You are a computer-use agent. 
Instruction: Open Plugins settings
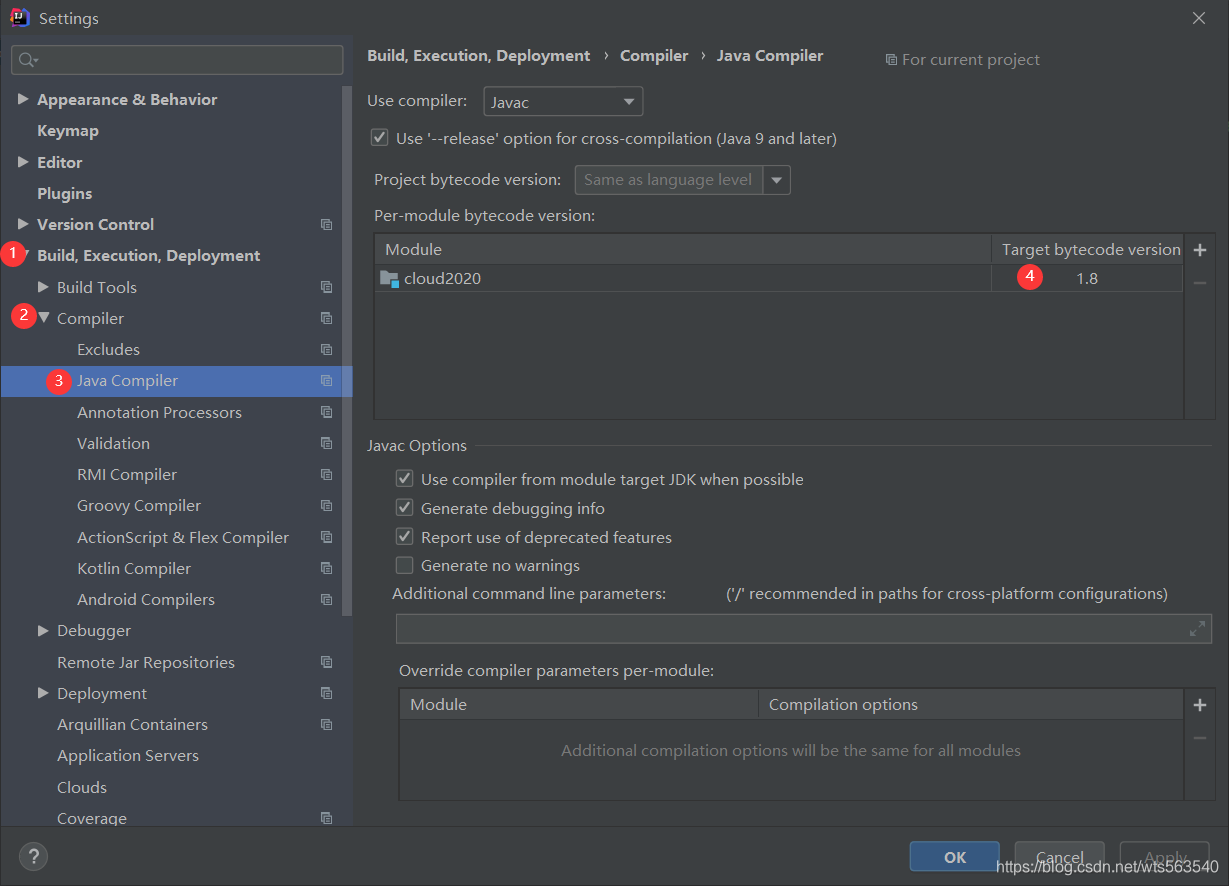(65, 193)
